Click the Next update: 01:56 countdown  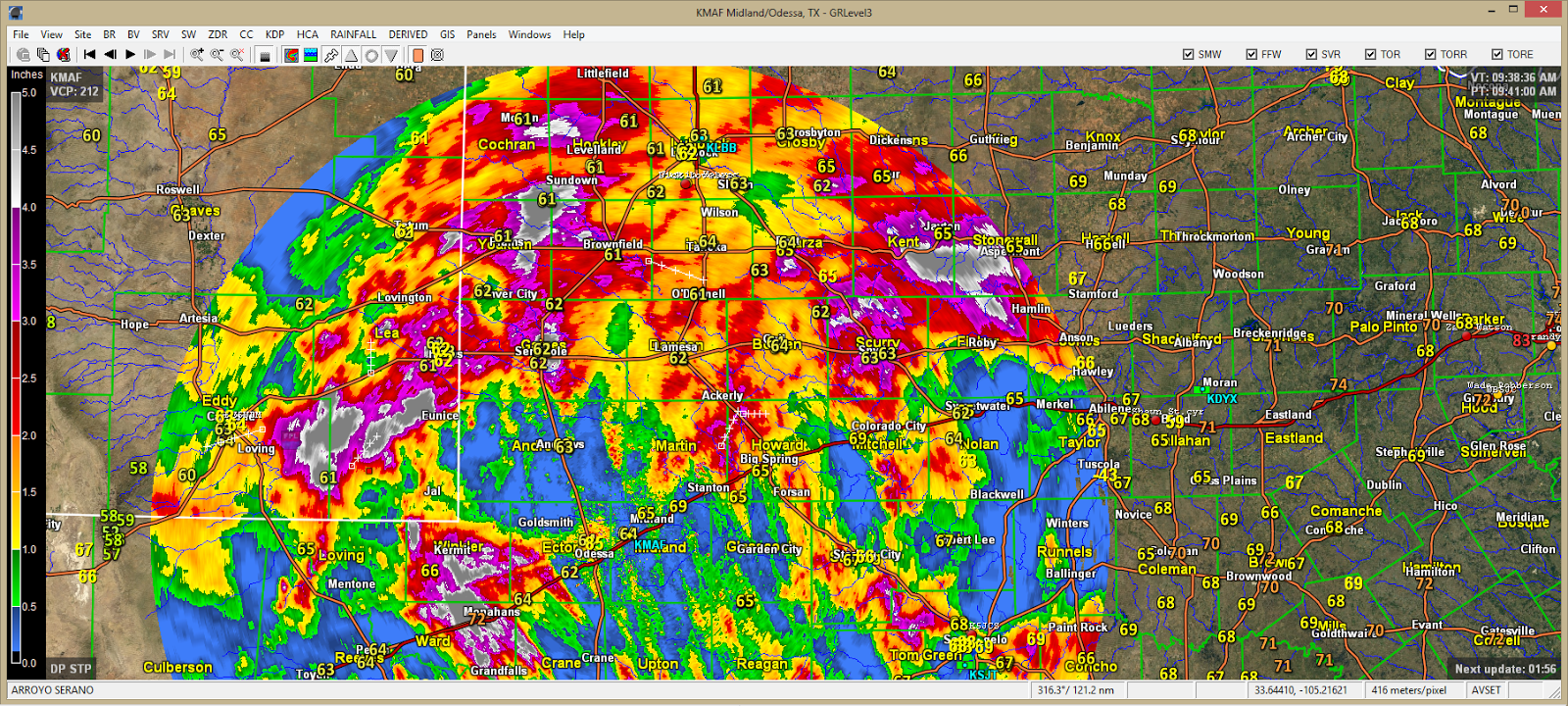[1506, 669]
